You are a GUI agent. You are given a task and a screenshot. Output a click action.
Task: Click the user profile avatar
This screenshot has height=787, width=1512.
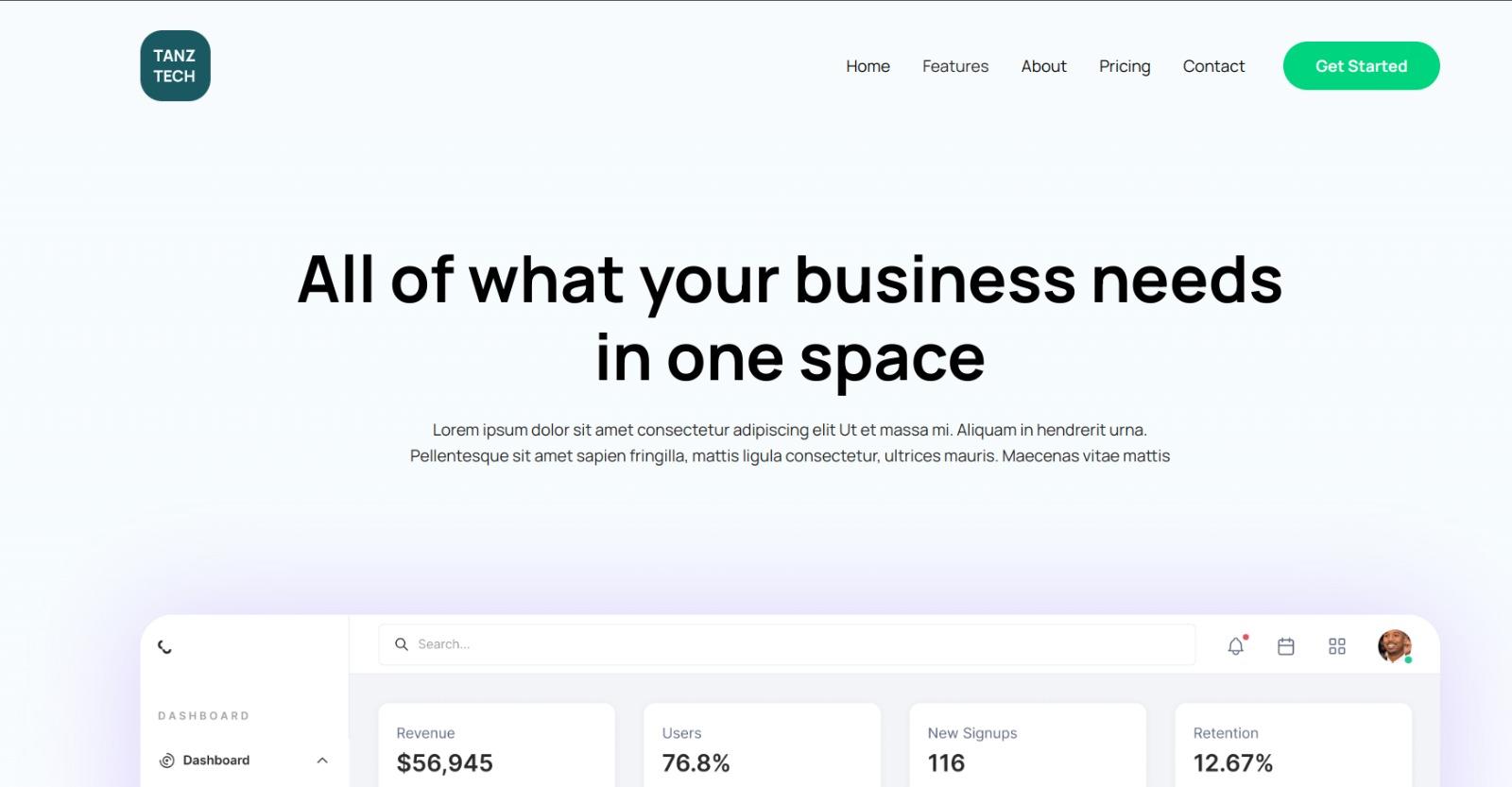tap(1394, 646)
